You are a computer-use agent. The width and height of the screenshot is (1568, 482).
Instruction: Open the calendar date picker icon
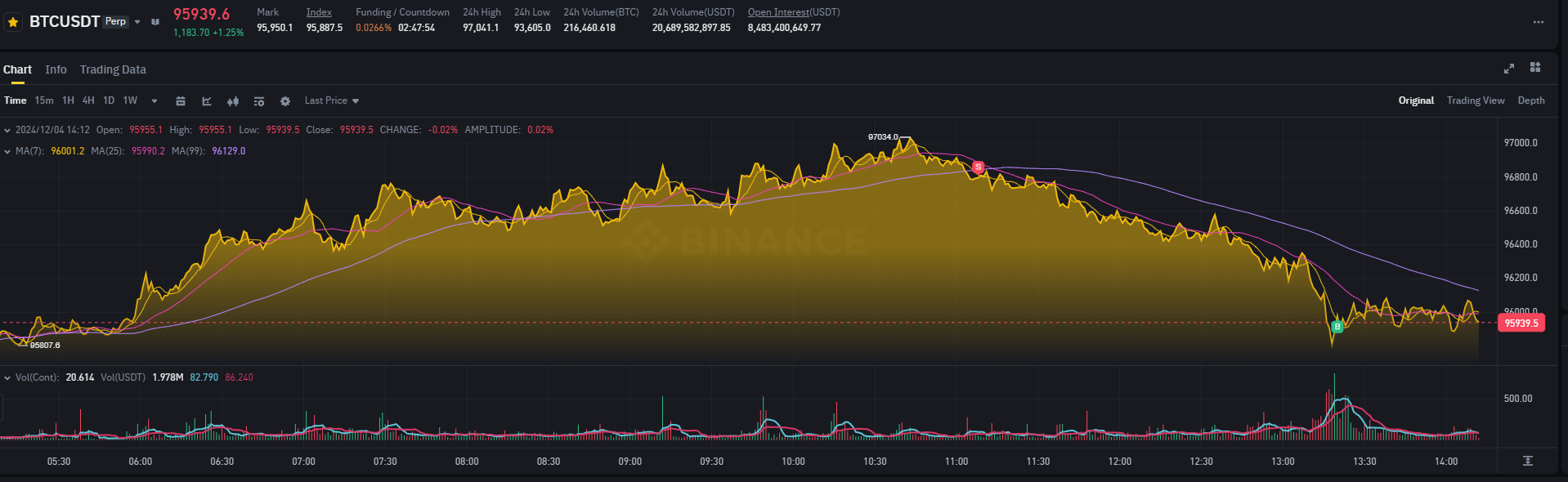pos(181,101)
